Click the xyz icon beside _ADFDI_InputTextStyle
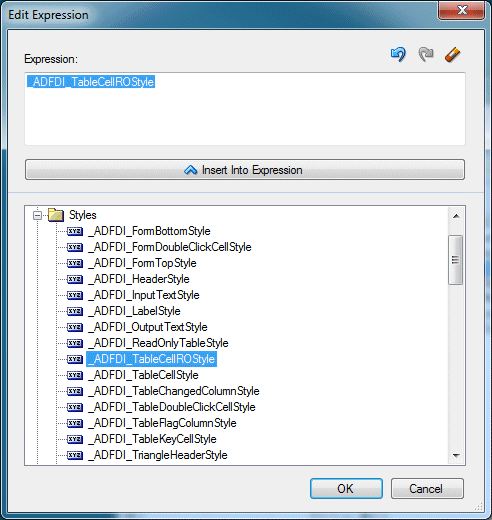The width and height of the screenshot is (492, 520). [x=75, y=295]
